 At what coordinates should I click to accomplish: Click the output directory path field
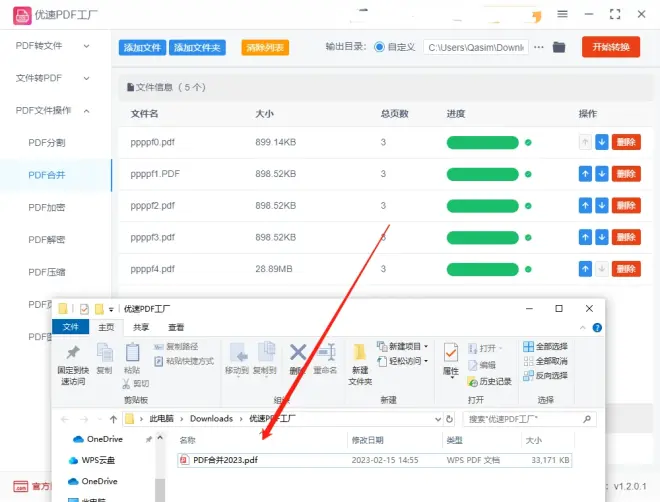476,48
